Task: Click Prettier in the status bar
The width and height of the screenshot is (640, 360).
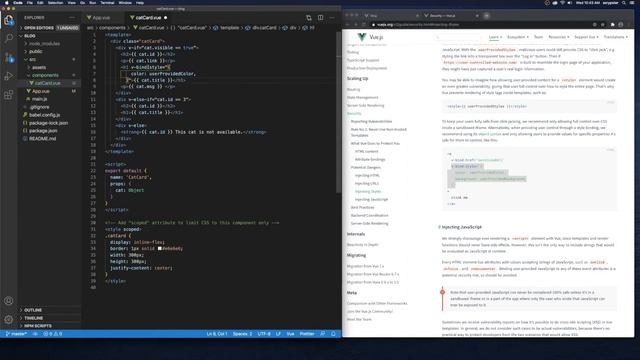Action: pos(307,334)
